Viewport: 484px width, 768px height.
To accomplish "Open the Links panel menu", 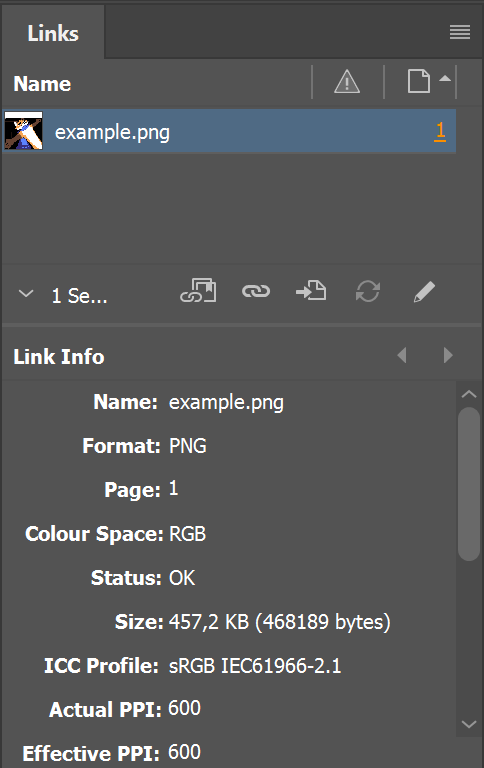I will pos(460,32).
